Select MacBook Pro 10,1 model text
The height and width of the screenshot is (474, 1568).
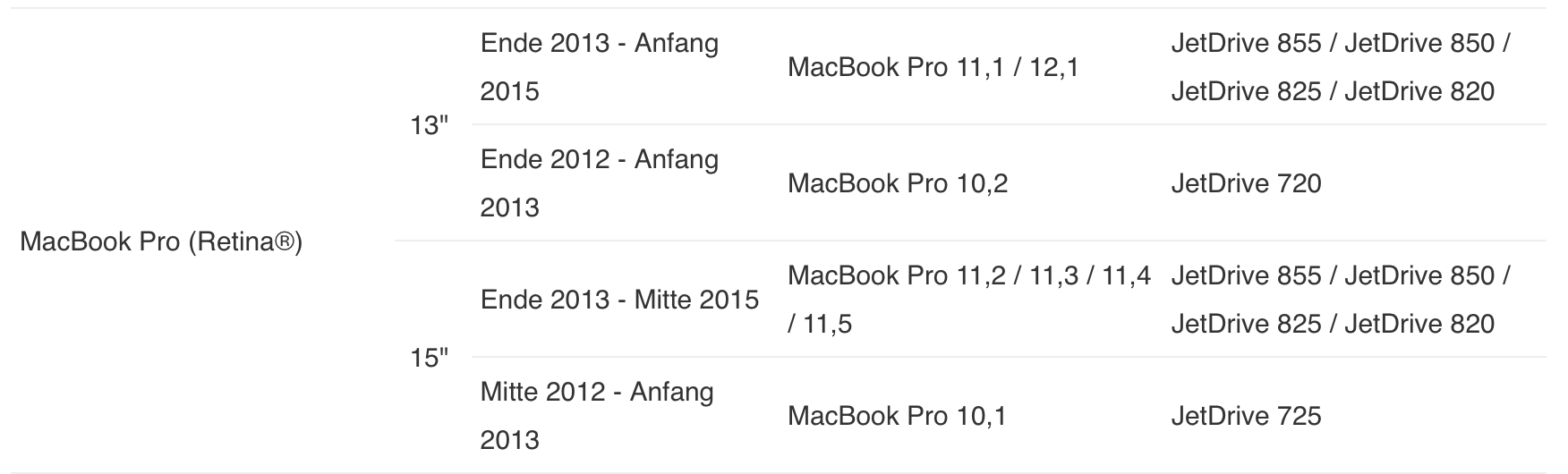point(897,416)
